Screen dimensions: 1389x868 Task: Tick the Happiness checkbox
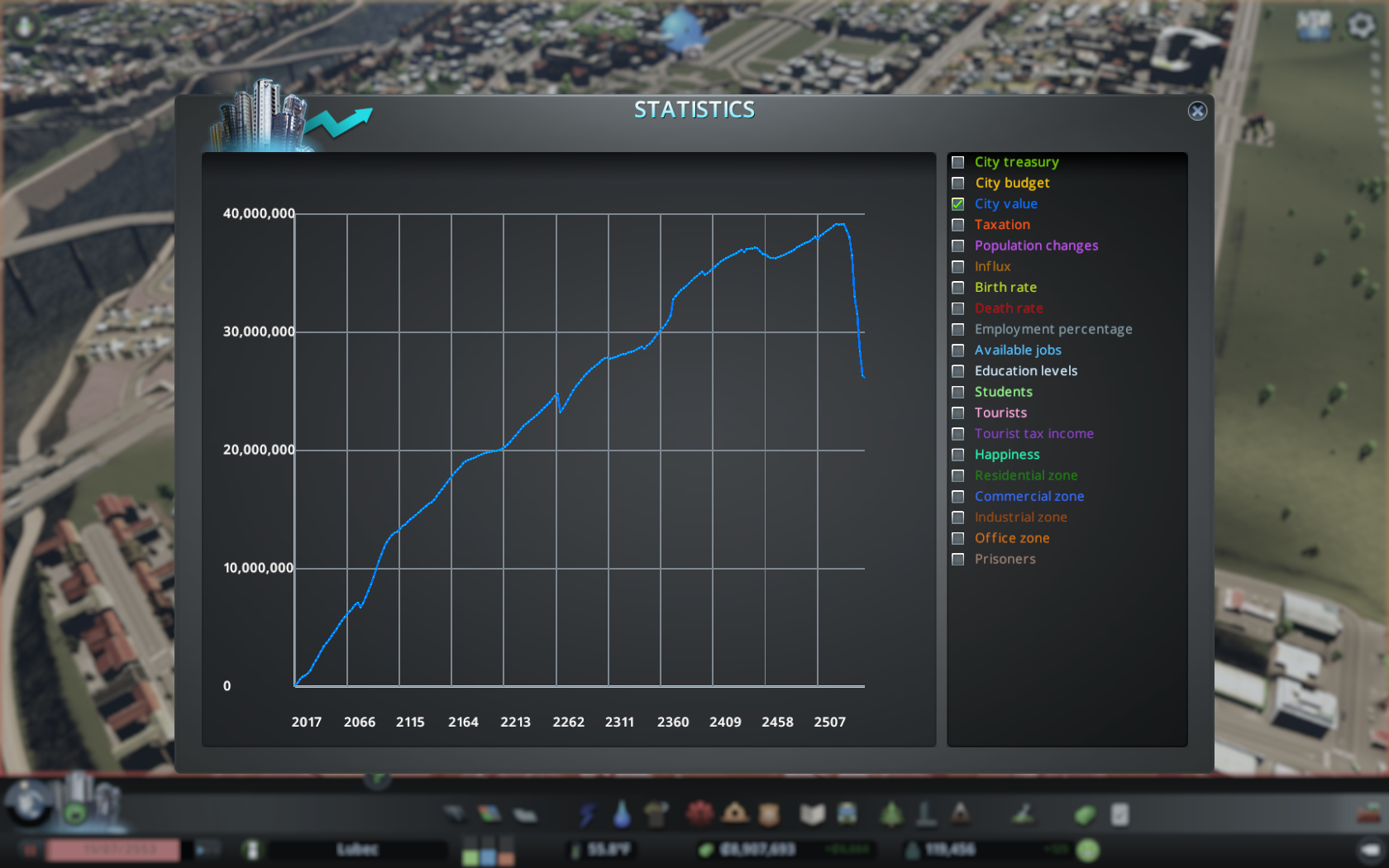(x=958, y=455)
